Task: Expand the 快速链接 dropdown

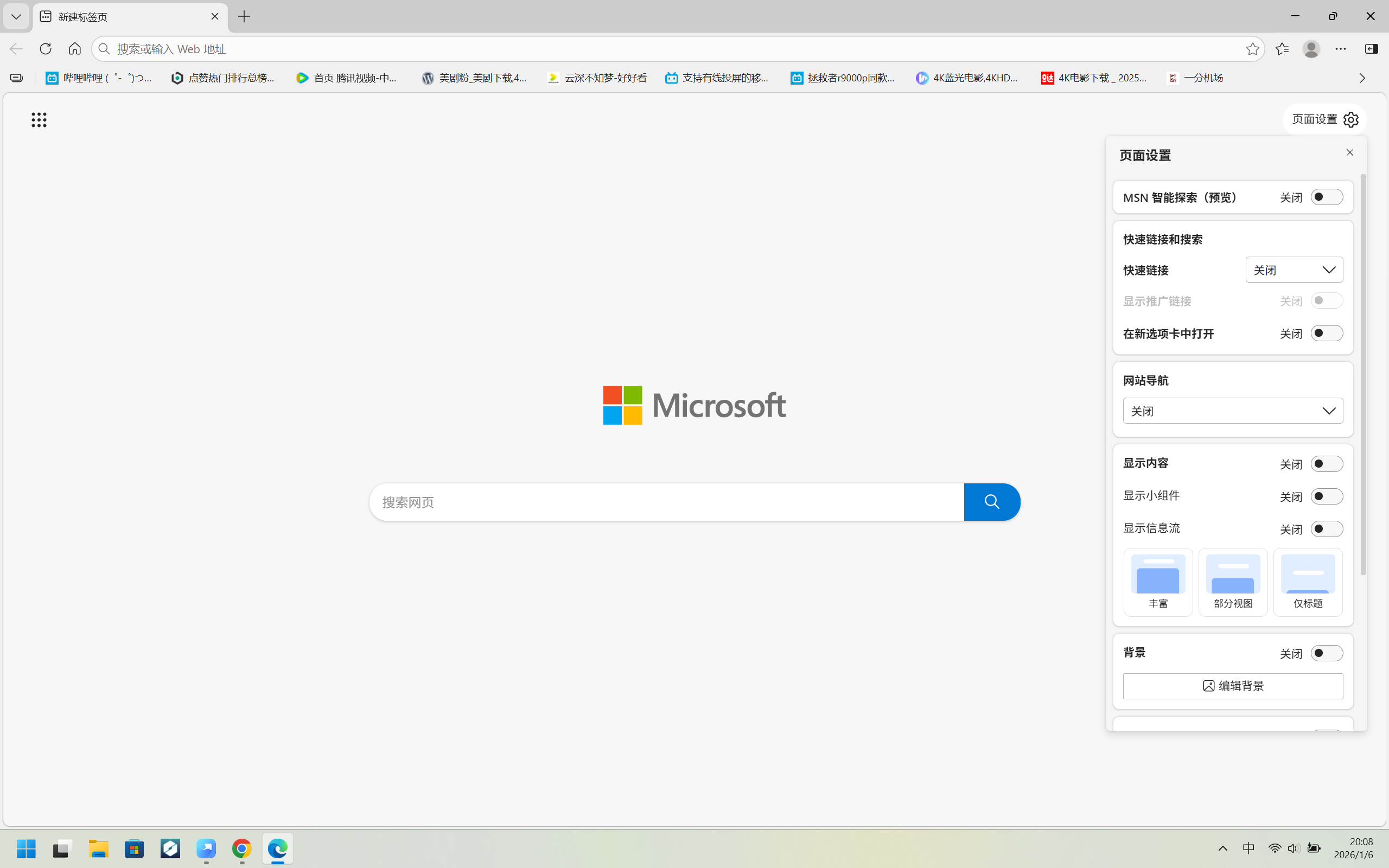Action: (1294, 270)
